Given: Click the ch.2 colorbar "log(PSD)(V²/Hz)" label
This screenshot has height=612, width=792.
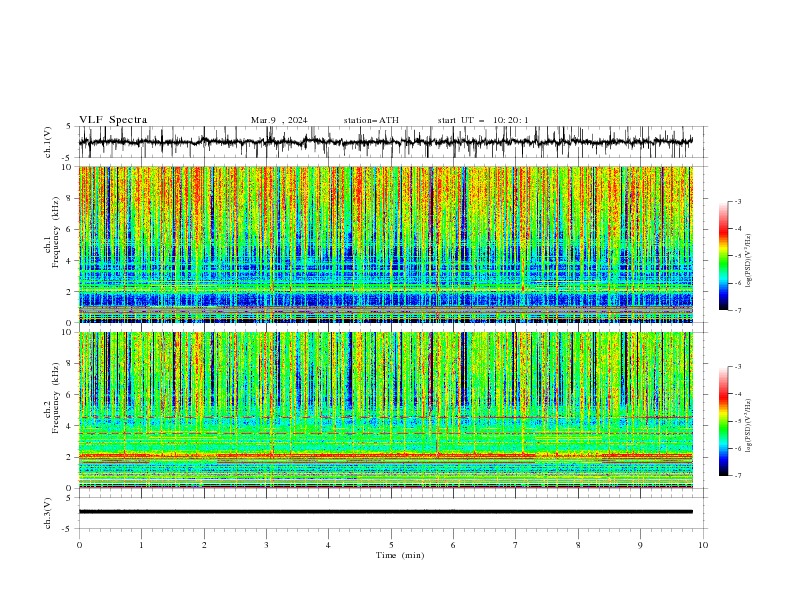Looking at the screenshot, I should [748, 425].
